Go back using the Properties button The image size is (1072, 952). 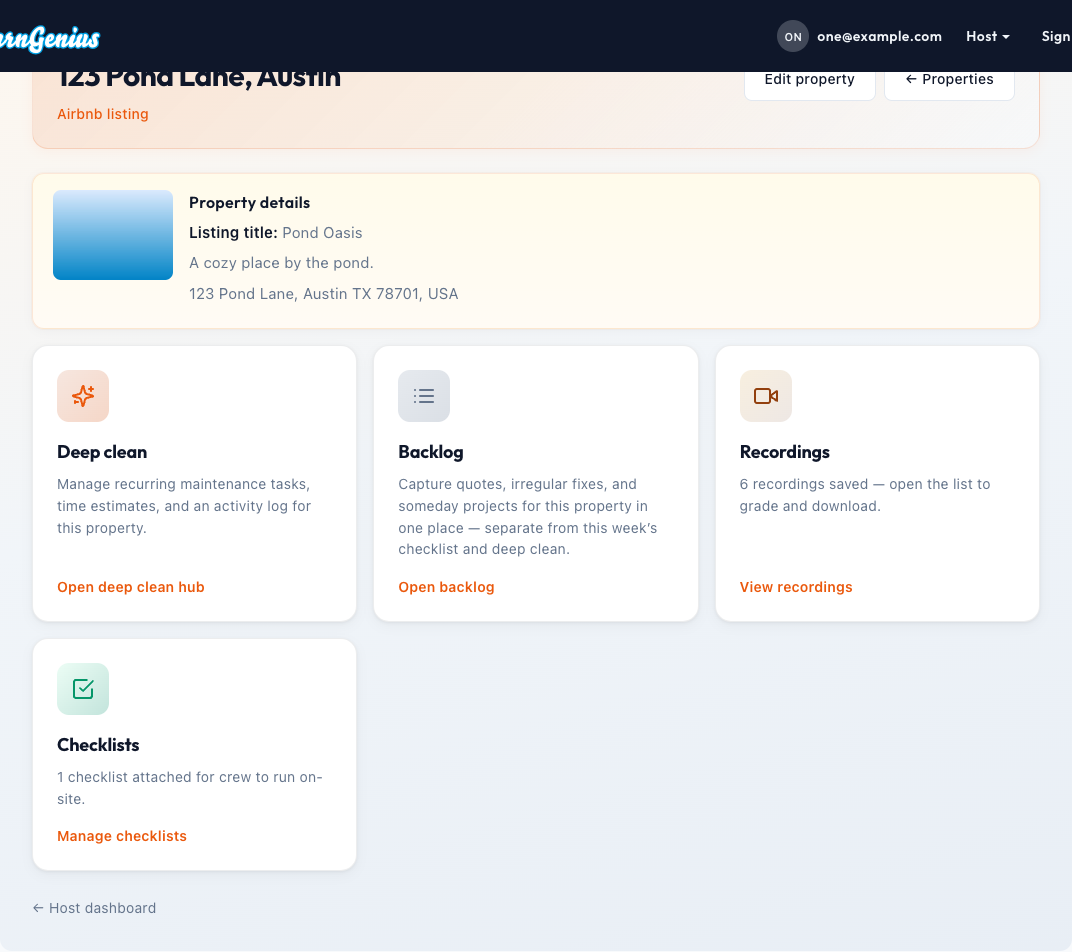point(948,79)
